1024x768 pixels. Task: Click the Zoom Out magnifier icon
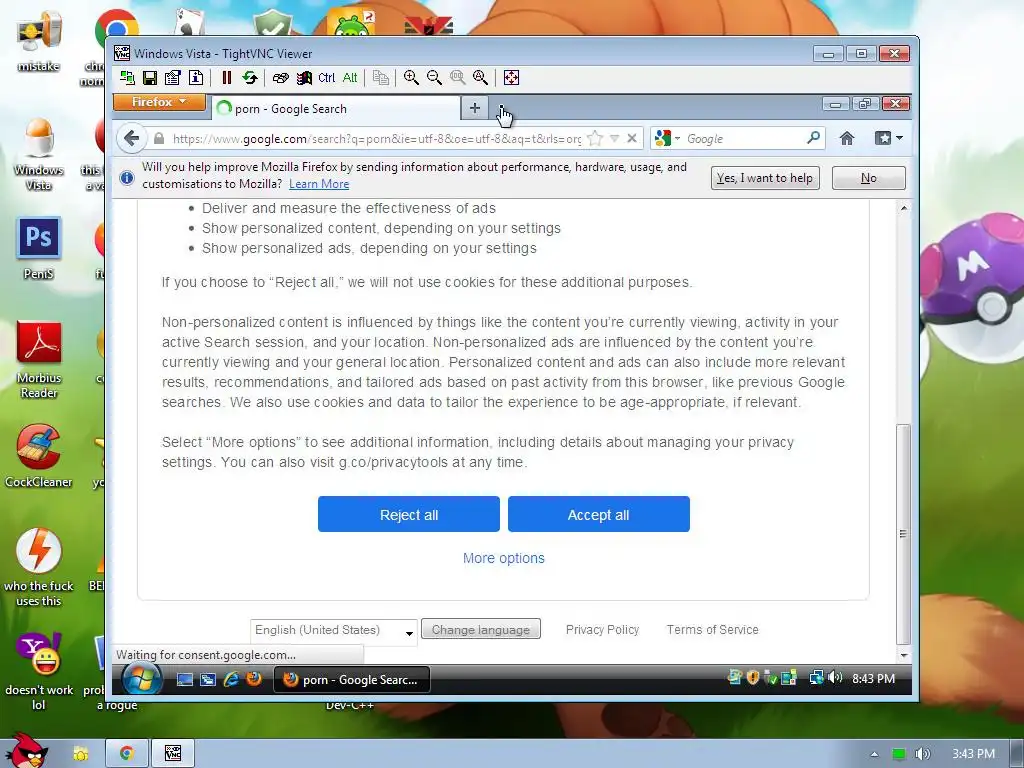[x=434, y=78]
